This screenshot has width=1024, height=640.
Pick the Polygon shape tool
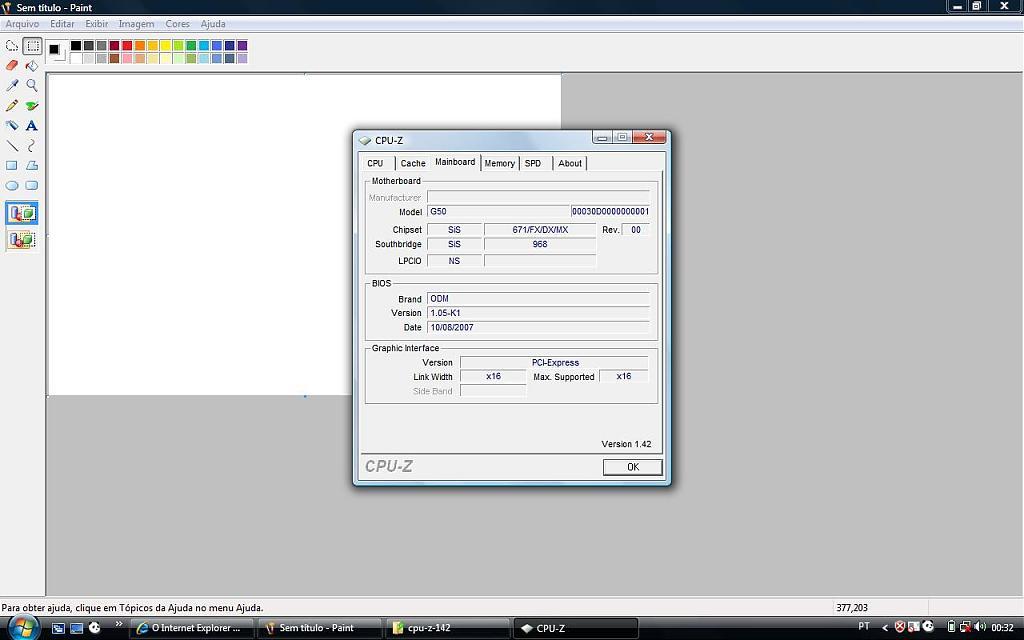pos(32,166)
